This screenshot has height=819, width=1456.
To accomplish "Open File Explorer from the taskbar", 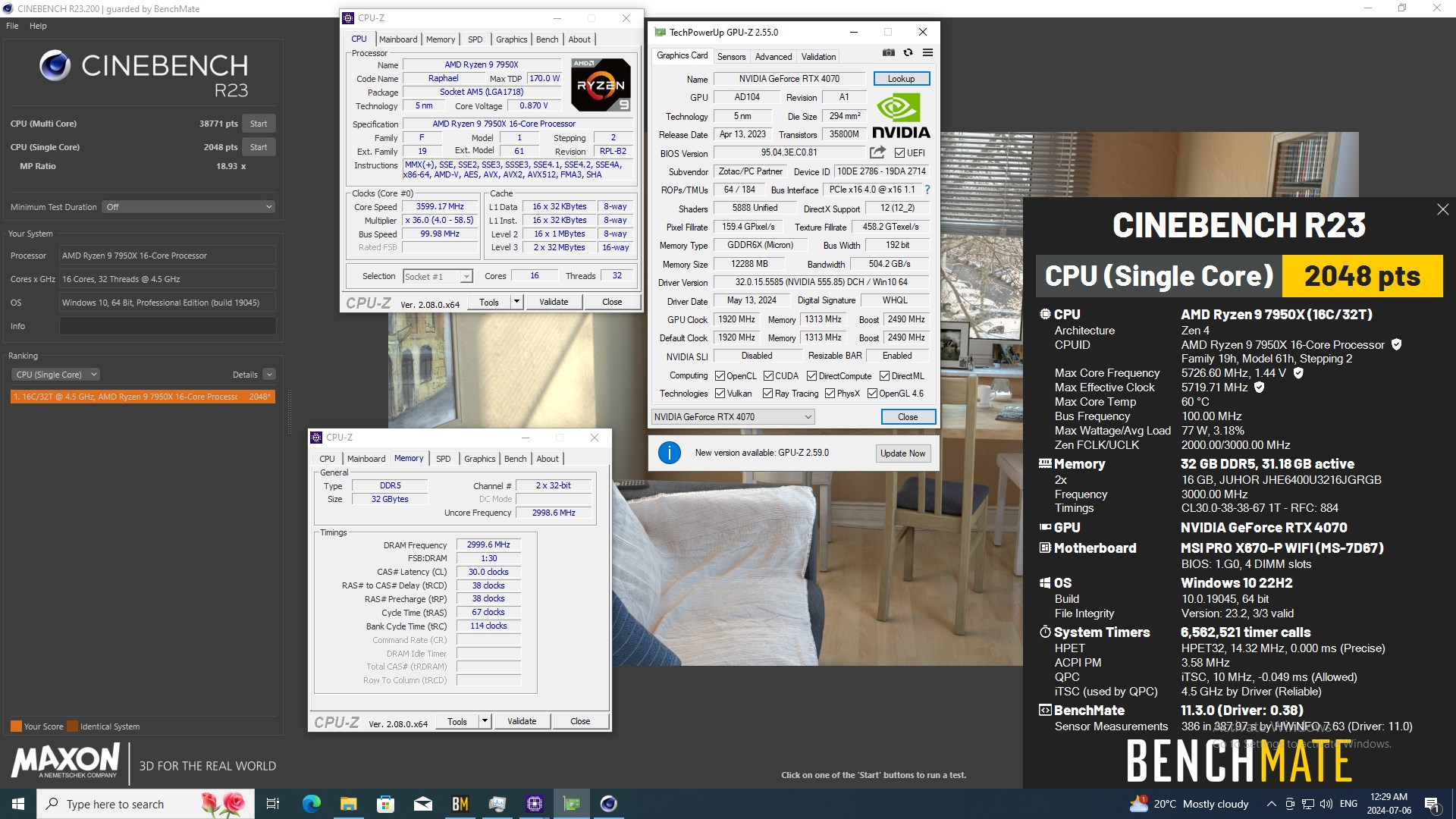I will (x=348, y=804).
